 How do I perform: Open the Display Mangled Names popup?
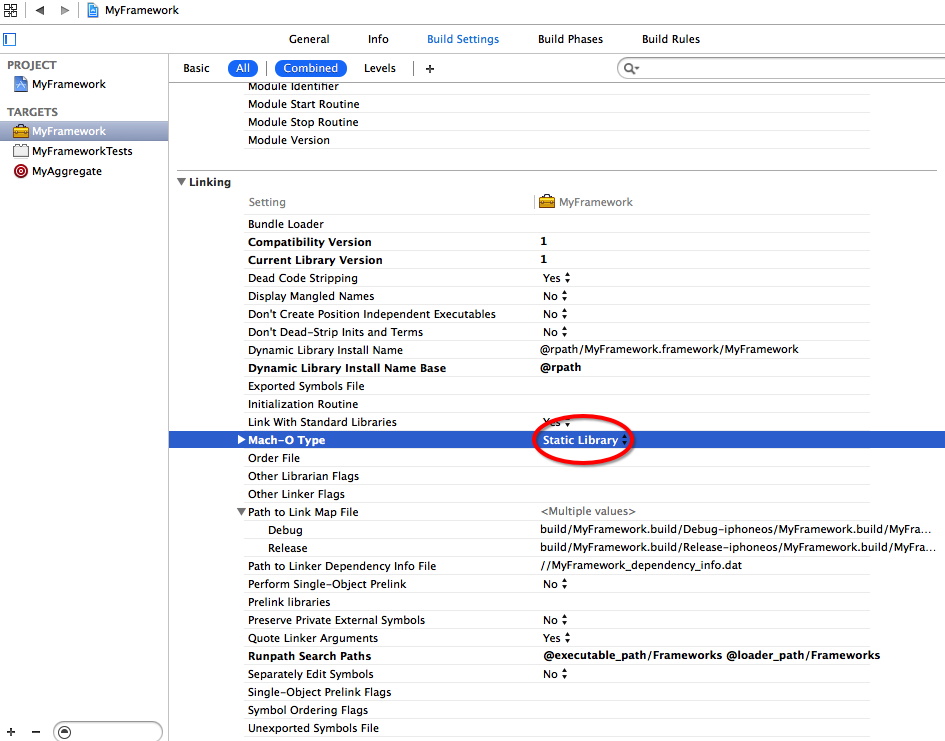click(x=555, y=296)
